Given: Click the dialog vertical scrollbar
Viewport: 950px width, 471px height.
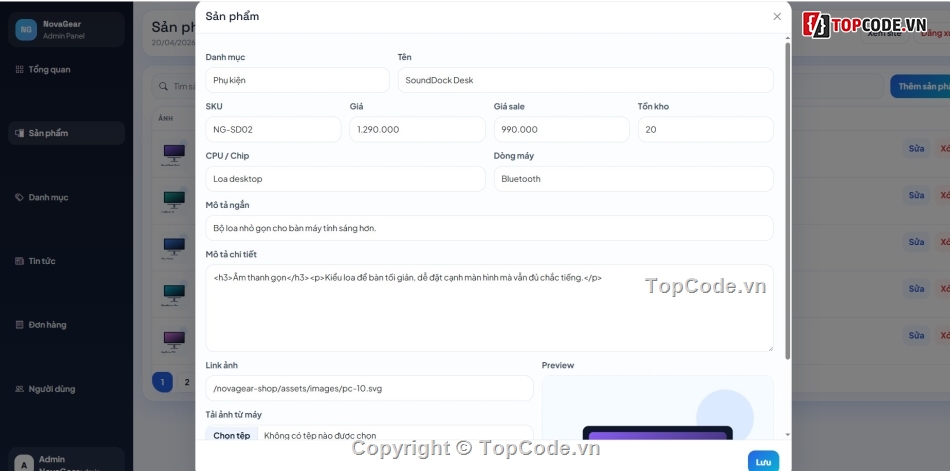Looking at the screenshot, I should tap(788, 200).
